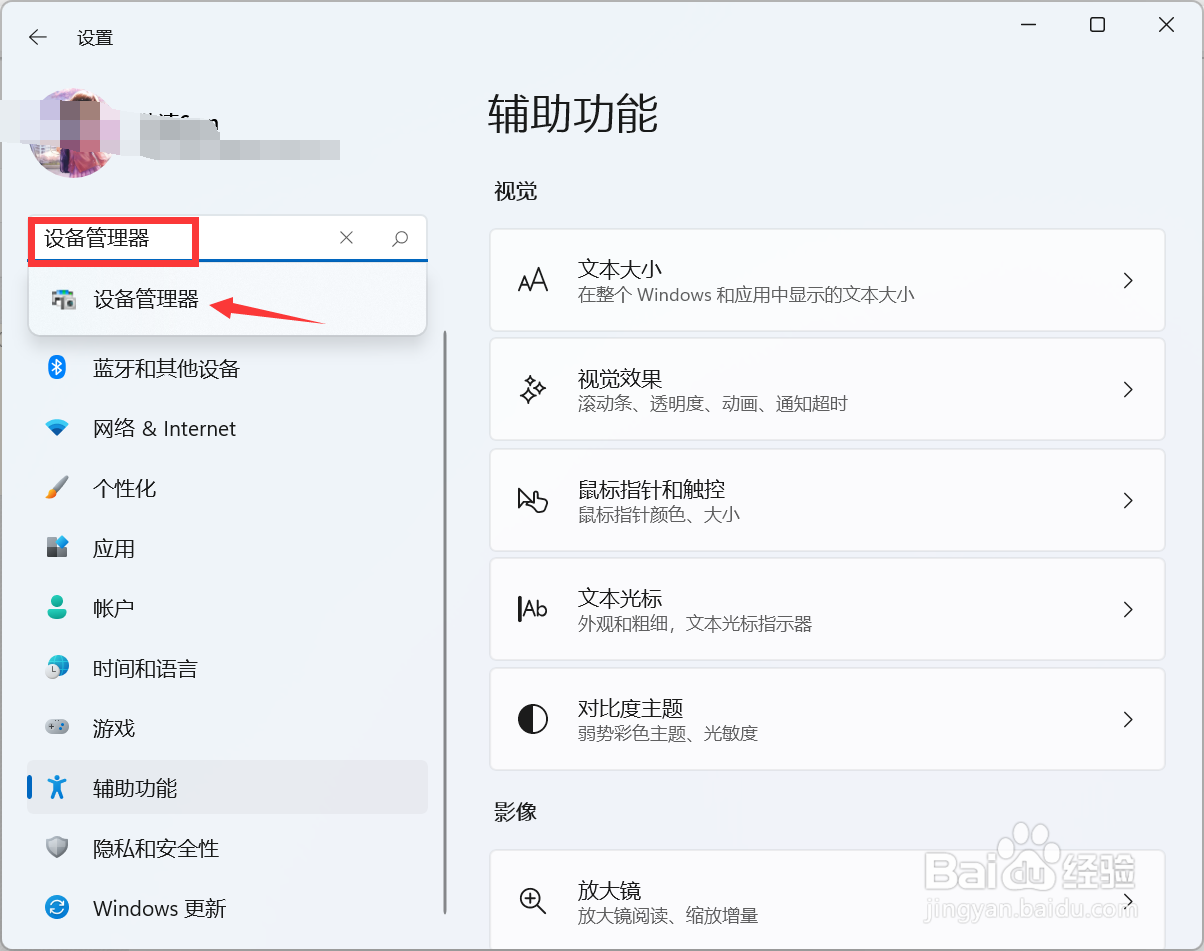1204x951 pixels.
Task: Click the 对比度主题 half-circle icon
Action: pyautogui.click(x=532, y=718)
